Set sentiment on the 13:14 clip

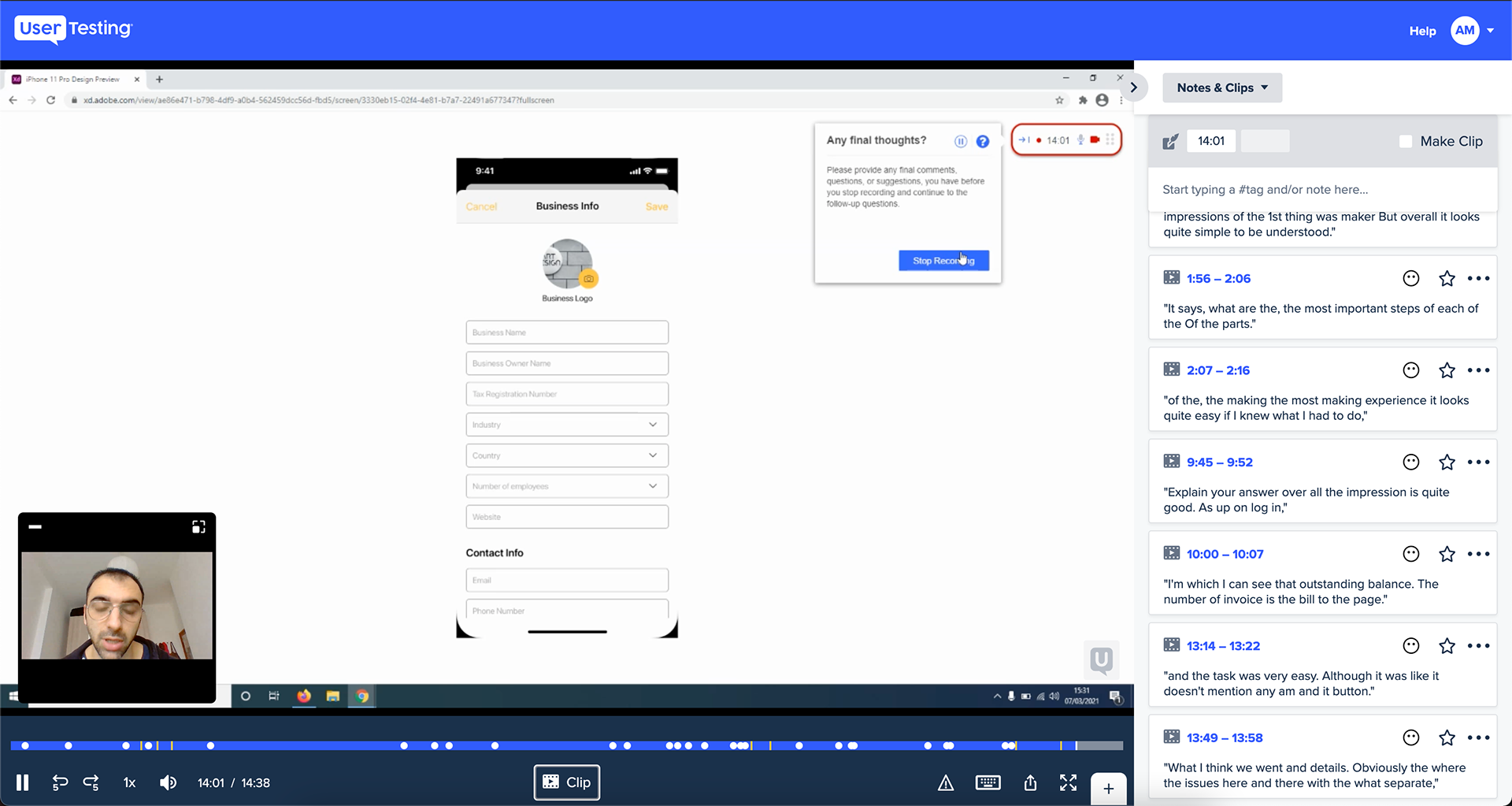point(1411,646)
